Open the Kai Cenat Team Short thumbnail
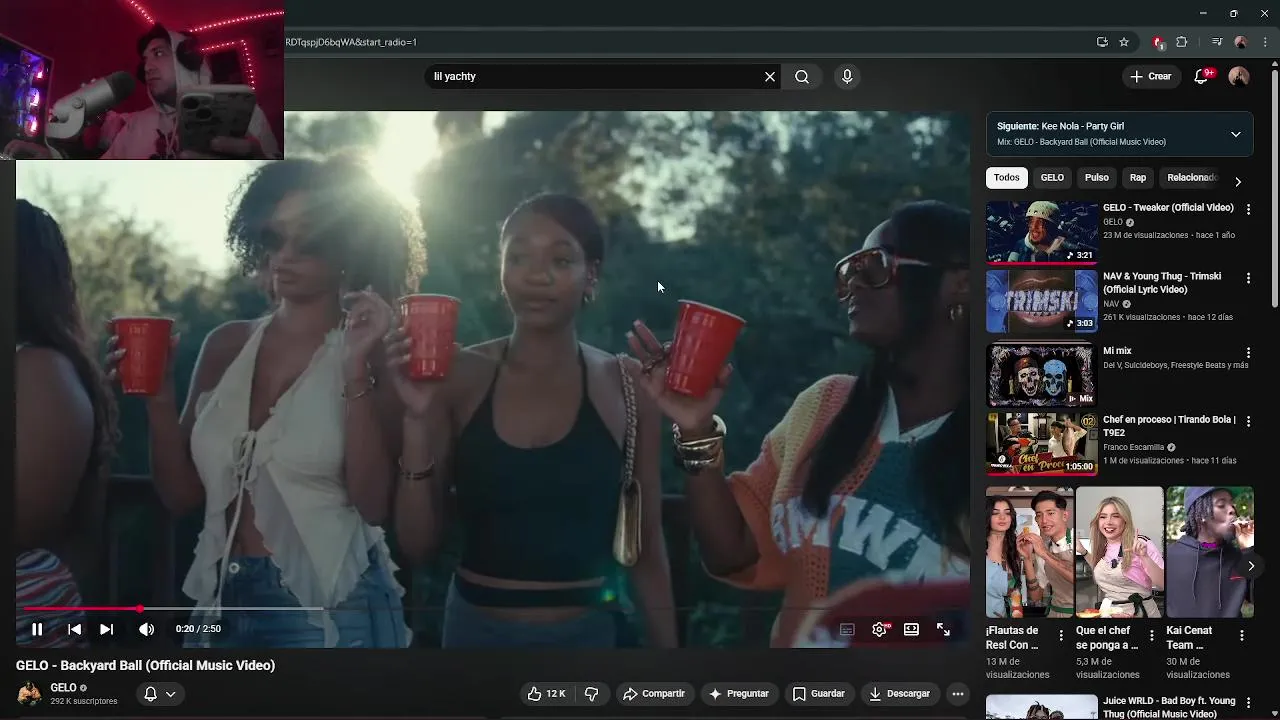Viewport: 1280px width, 720px height. [1210, 552]
